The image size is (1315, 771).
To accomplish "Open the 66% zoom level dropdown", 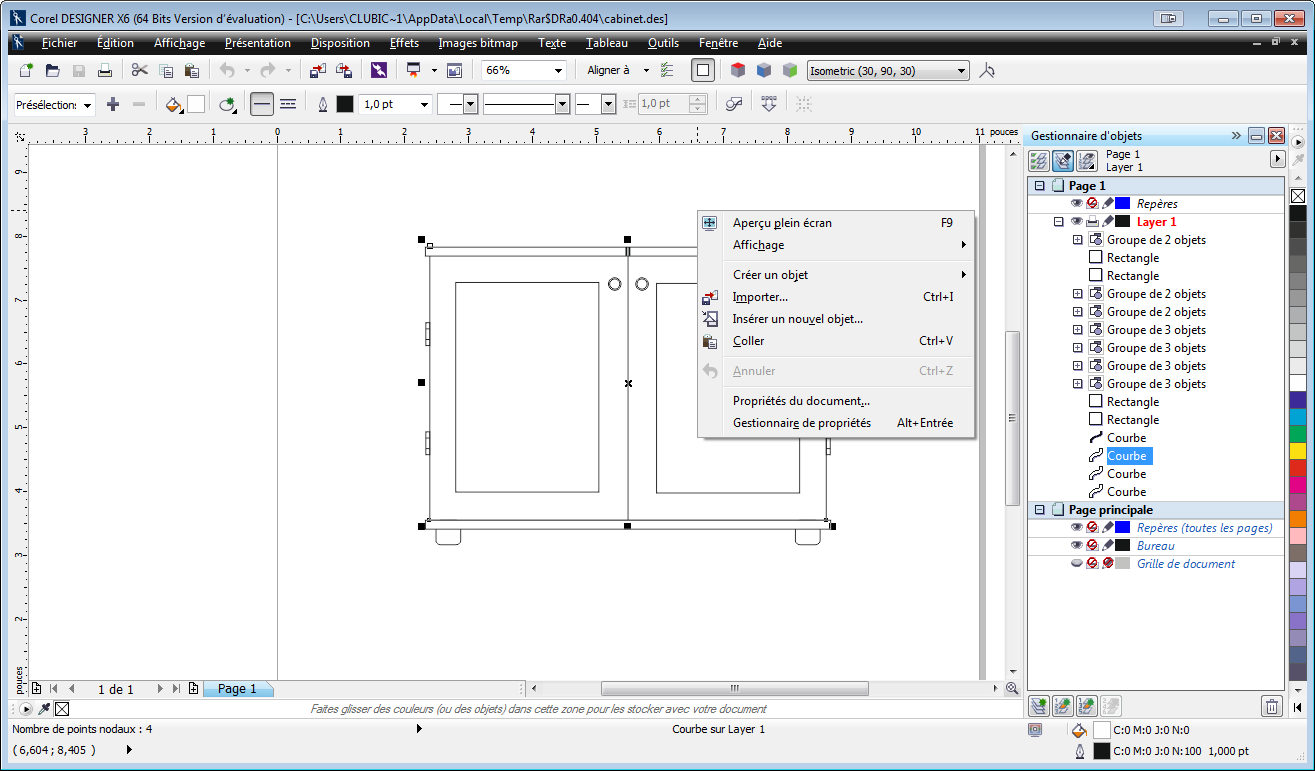I will click(557, 71).
